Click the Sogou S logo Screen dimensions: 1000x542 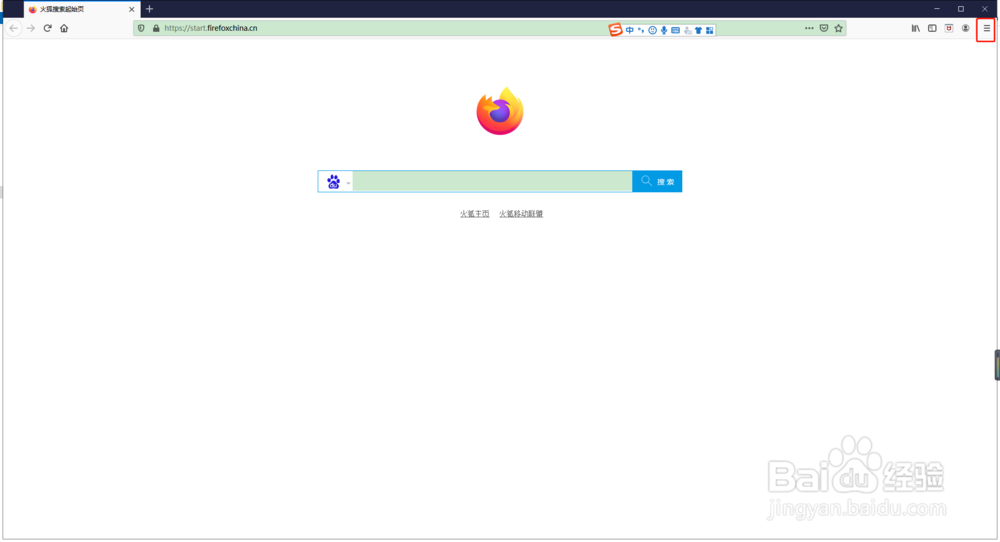coord(615,29)
